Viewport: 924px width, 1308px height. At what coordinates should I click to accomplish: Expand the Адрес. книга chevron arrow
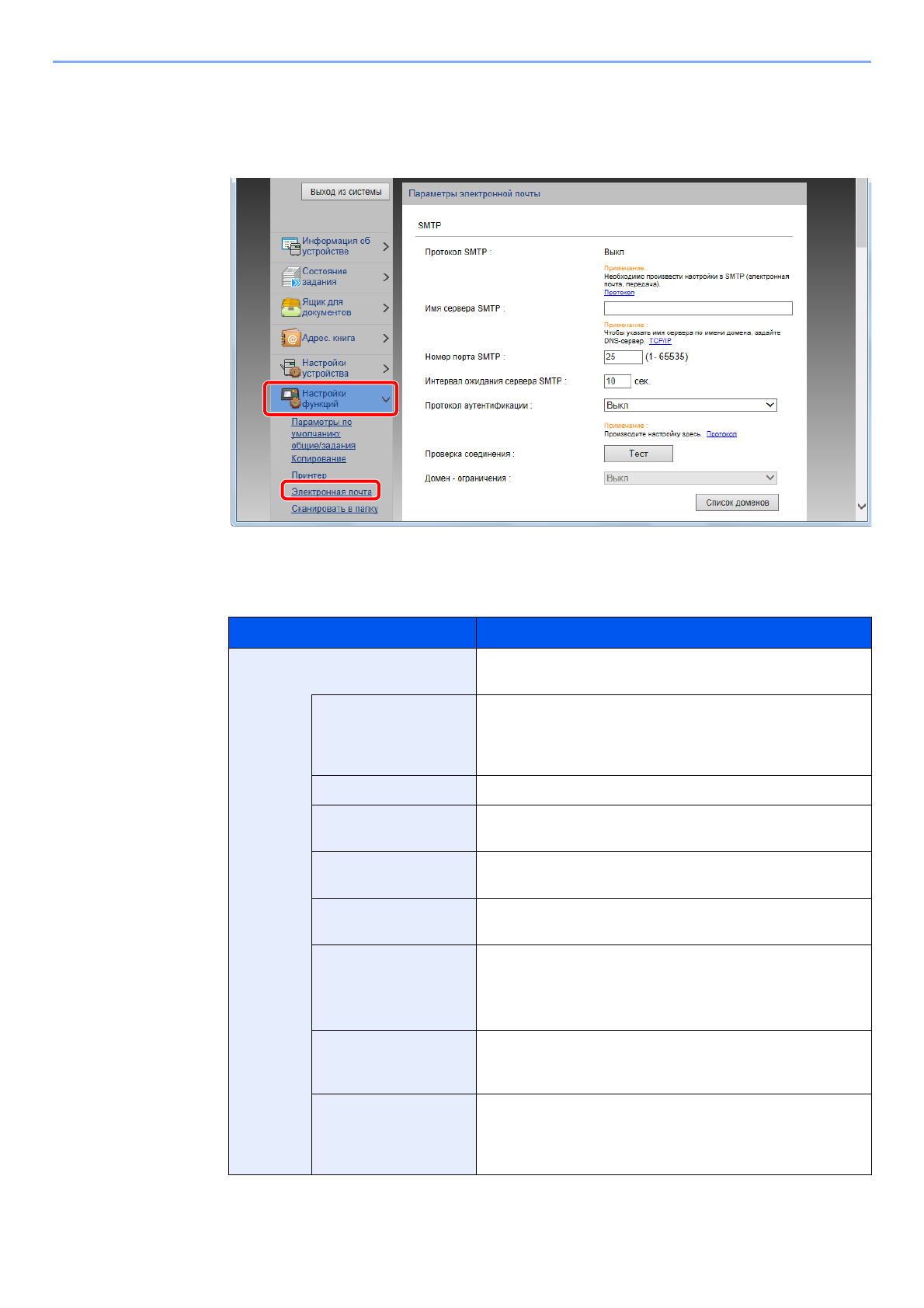(386, 338)
